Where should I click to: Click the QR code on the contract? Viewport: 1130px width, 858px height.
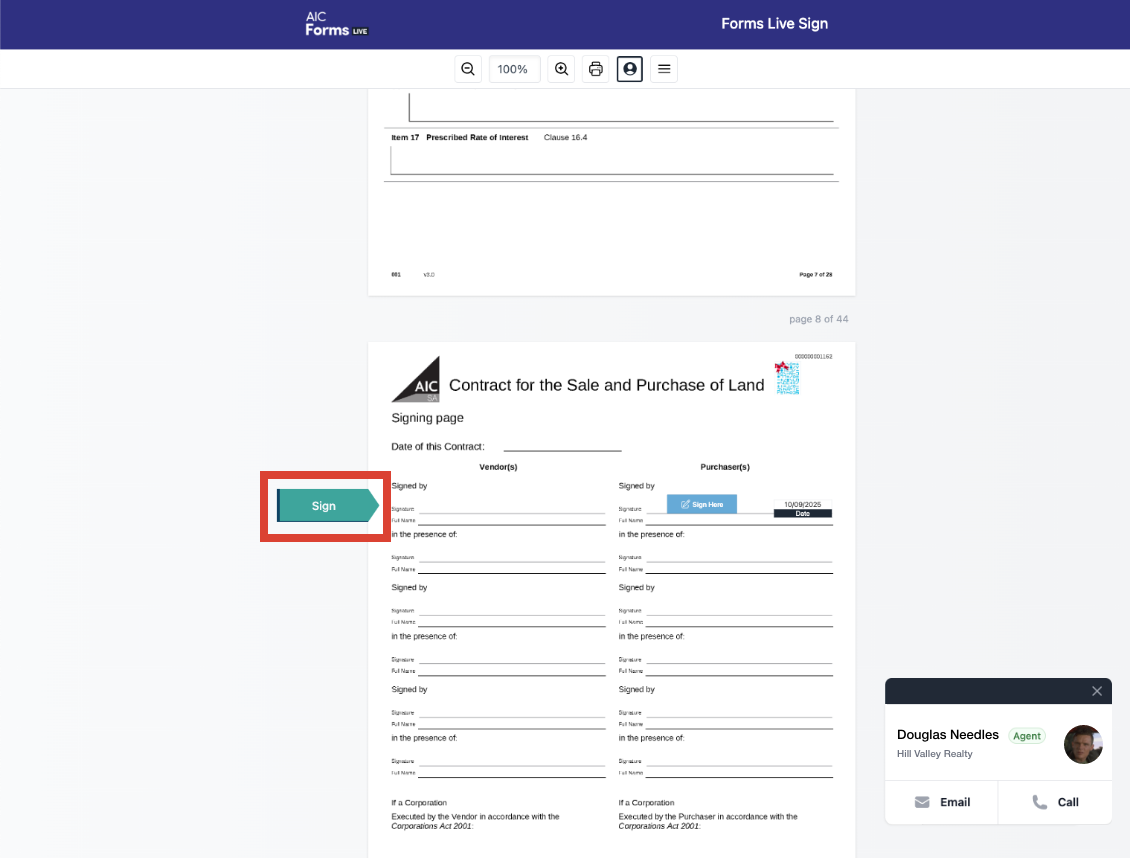tap(788, 378)
